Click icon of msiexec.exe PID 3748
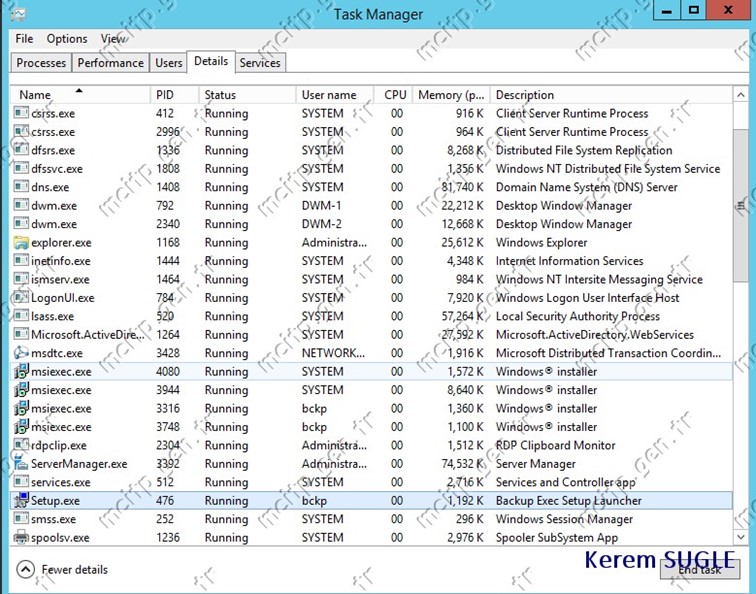This screenshot has height=594, width=756. [21, 427]
